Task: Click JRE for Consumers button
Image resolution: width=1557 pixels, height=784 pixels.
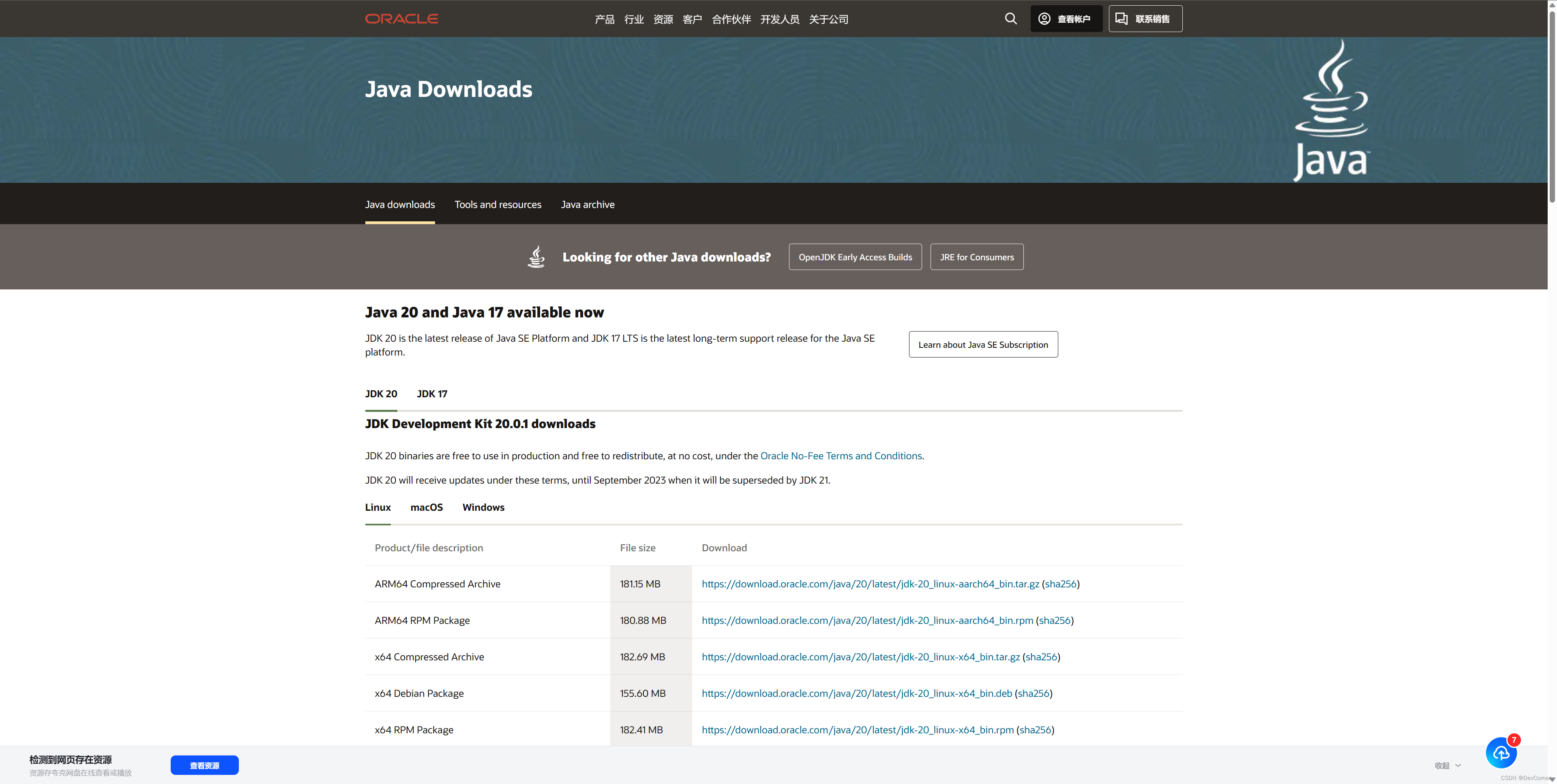Action: tap(977, 257)
